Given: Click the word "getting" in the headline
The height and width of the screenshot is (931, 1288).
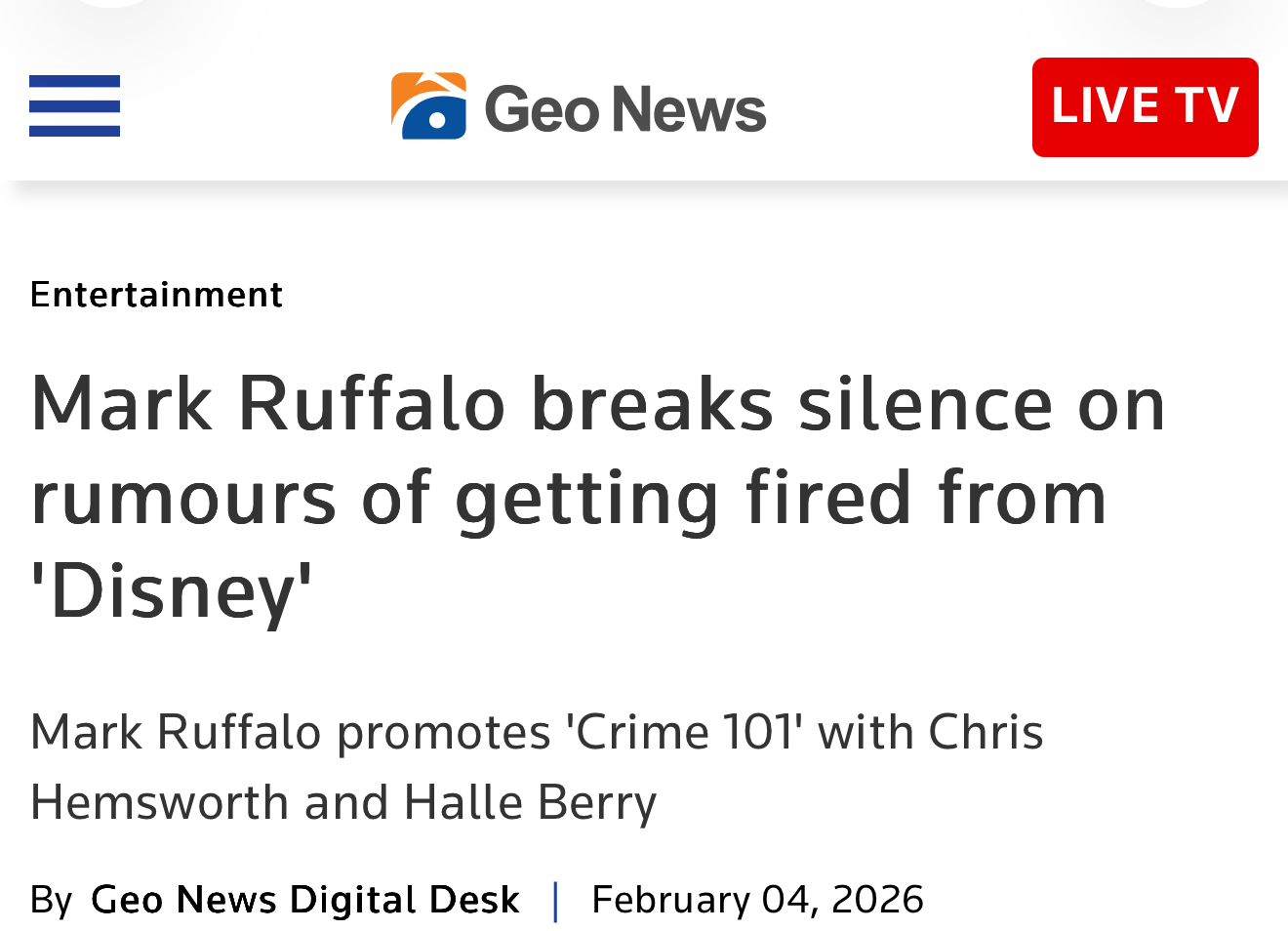Looking at the screenshot, I should tap(586, 498).
